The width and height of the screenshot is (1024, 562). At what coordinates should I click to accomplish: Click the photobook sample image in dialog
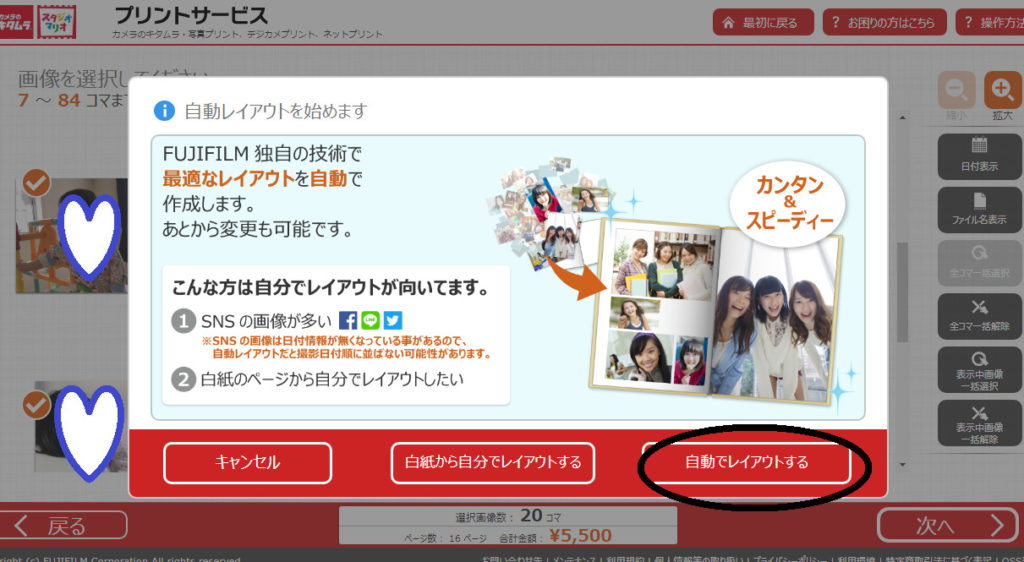click(x=715, y=313)
